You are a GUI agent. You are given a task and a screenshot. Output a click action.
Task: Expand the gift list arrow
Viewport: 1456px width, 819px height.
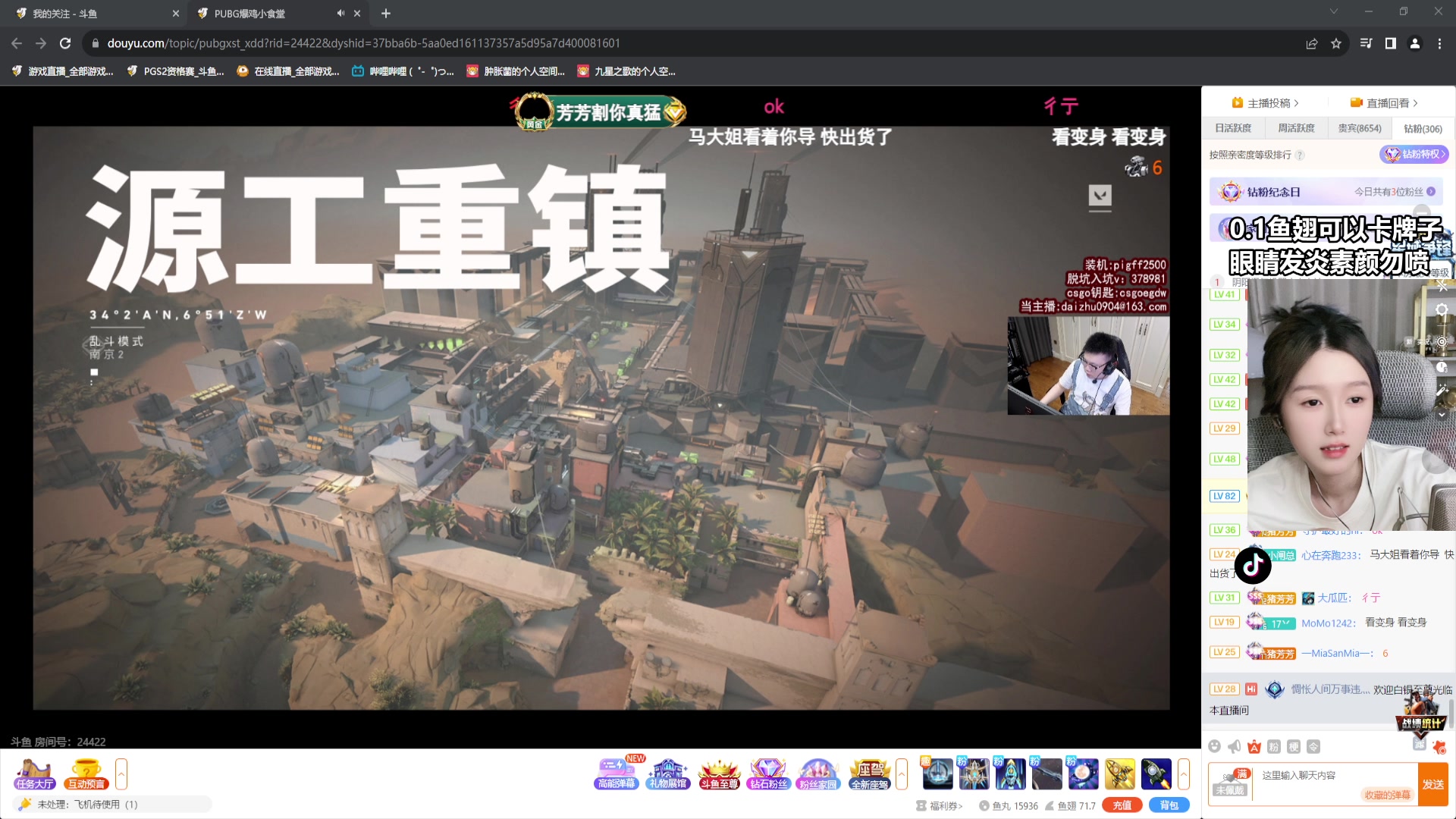1183,774
